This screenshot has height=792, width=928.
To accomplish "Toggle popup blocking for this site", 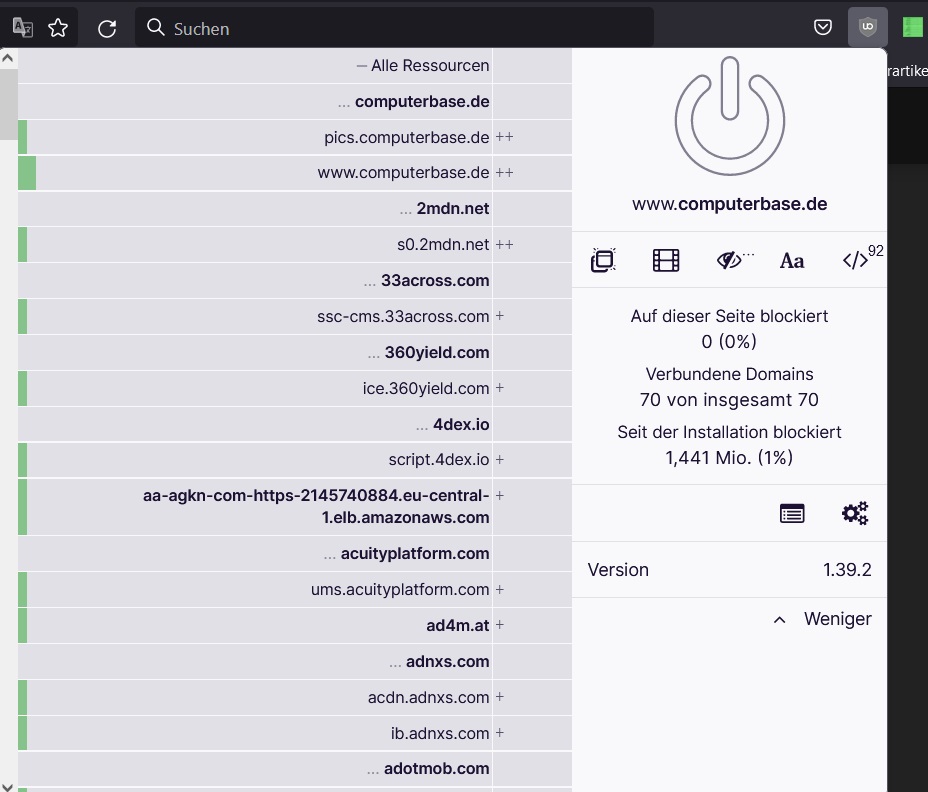I will [x=603, y=260].
